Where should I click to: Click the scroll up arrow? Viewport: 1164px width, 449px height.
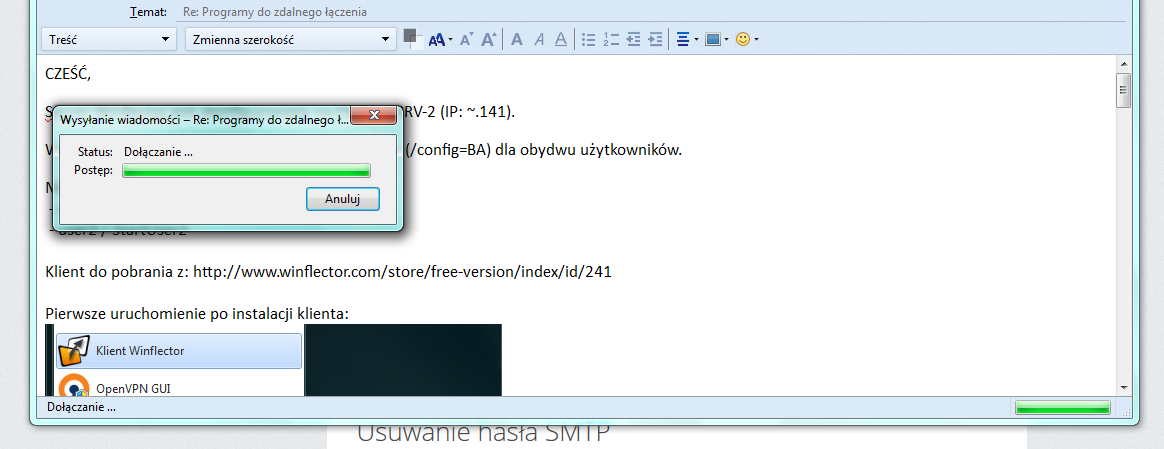1124,65
